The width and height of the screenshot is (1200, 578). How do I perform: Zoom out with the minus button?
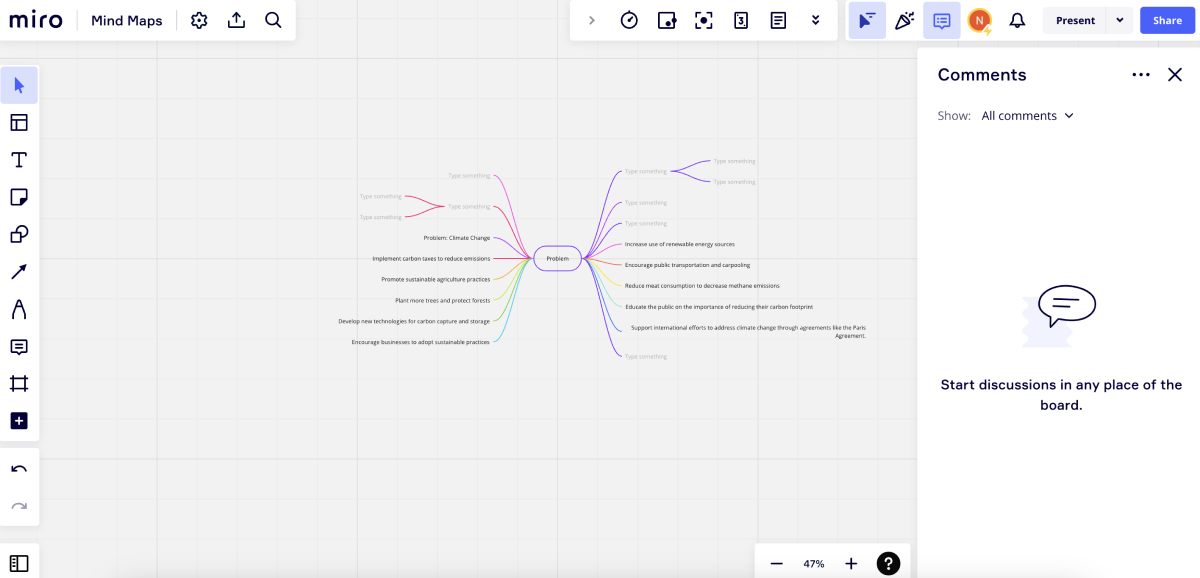pos(776,563)
